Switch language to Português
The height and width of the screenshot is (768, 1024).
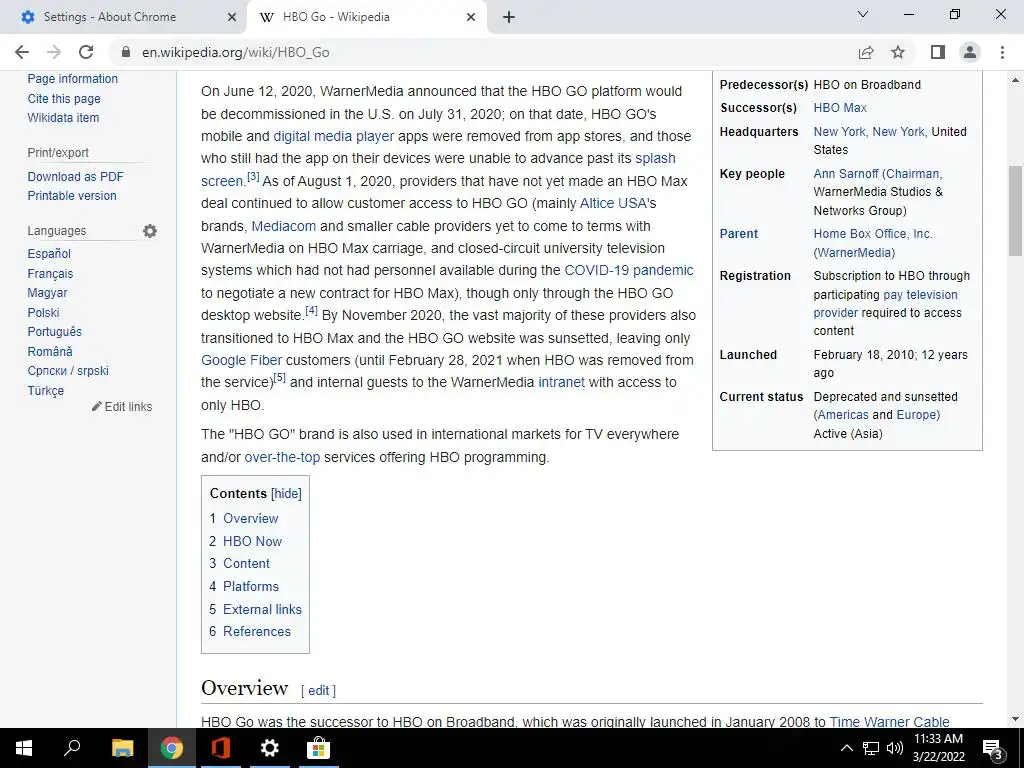coord(54,332)
